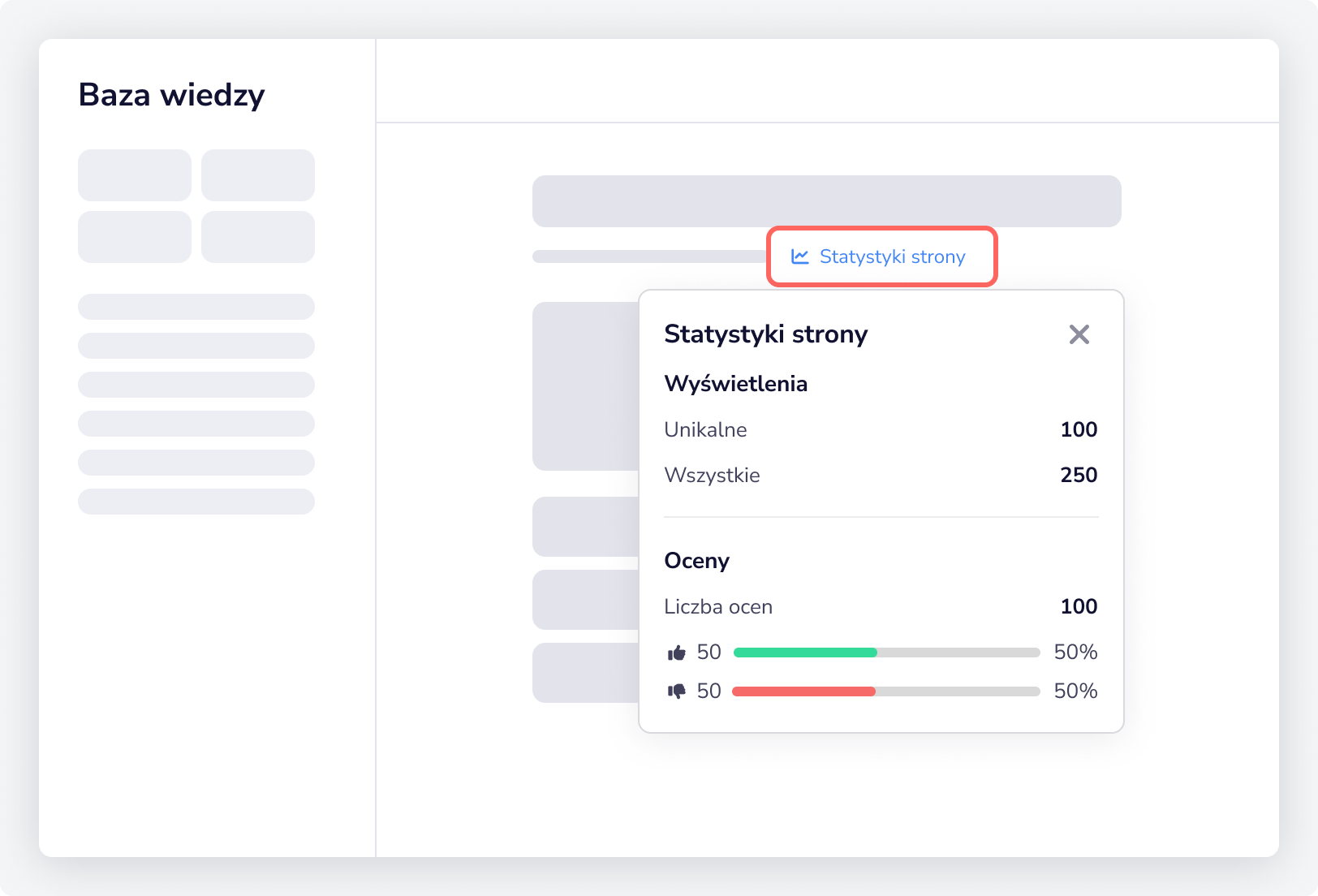
Task: Click the 100 value beside Unikalne
Action: coord(1078,429)
